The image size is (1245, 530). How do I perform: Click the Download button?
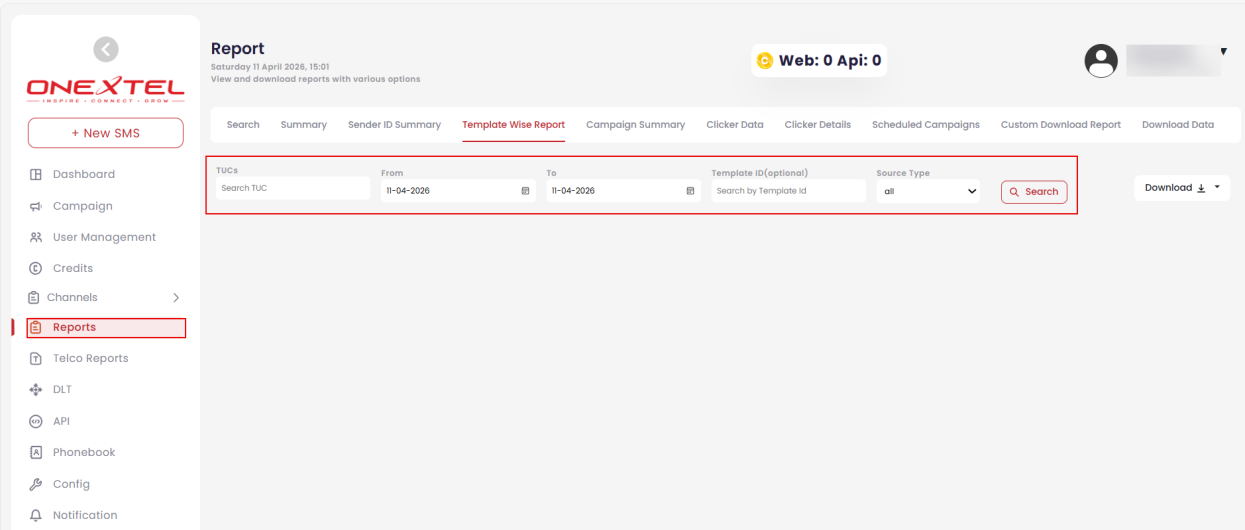tap(1182, 188)
